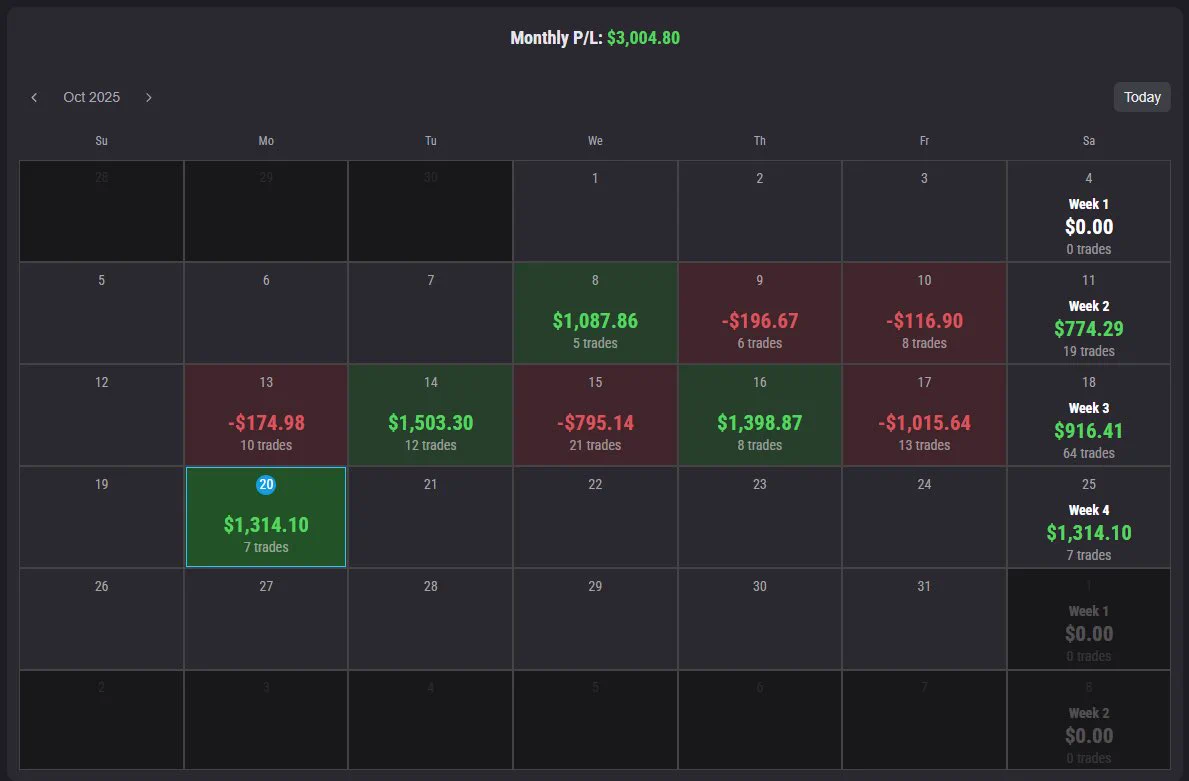1189x781 pixels.
Task: Select October 31 cell
Action: tap(924, 619)
